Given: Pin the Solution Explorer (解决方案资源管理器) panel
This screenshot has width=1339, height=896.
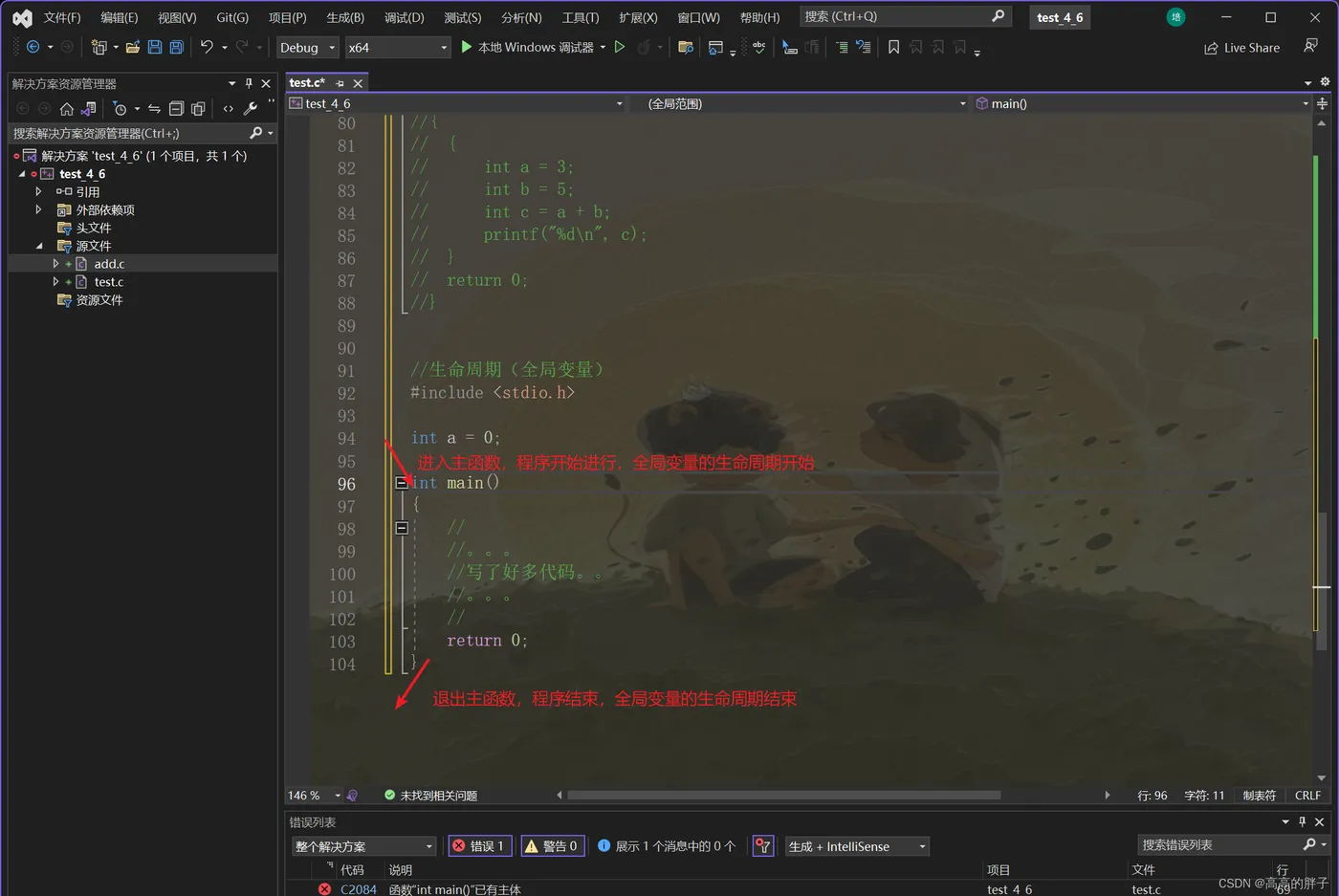Looking at the screenshot, I should click(249, 83).
